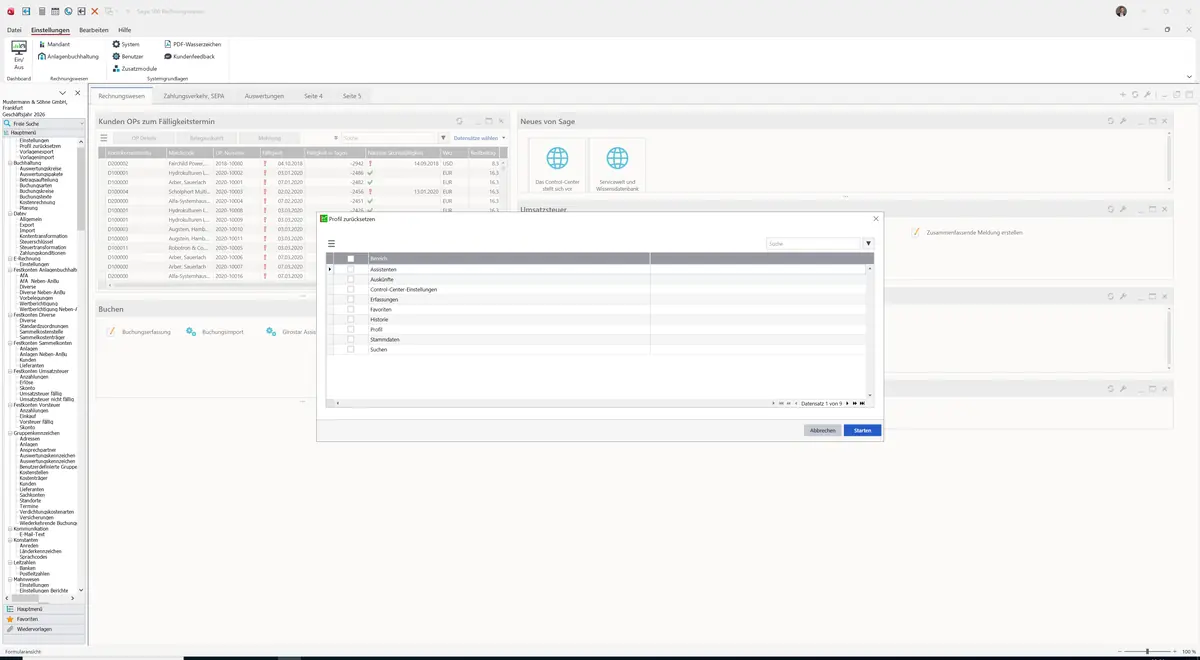
Task: Open PDF-Wasserzeichen settings
Action: (x=193, y=44)
